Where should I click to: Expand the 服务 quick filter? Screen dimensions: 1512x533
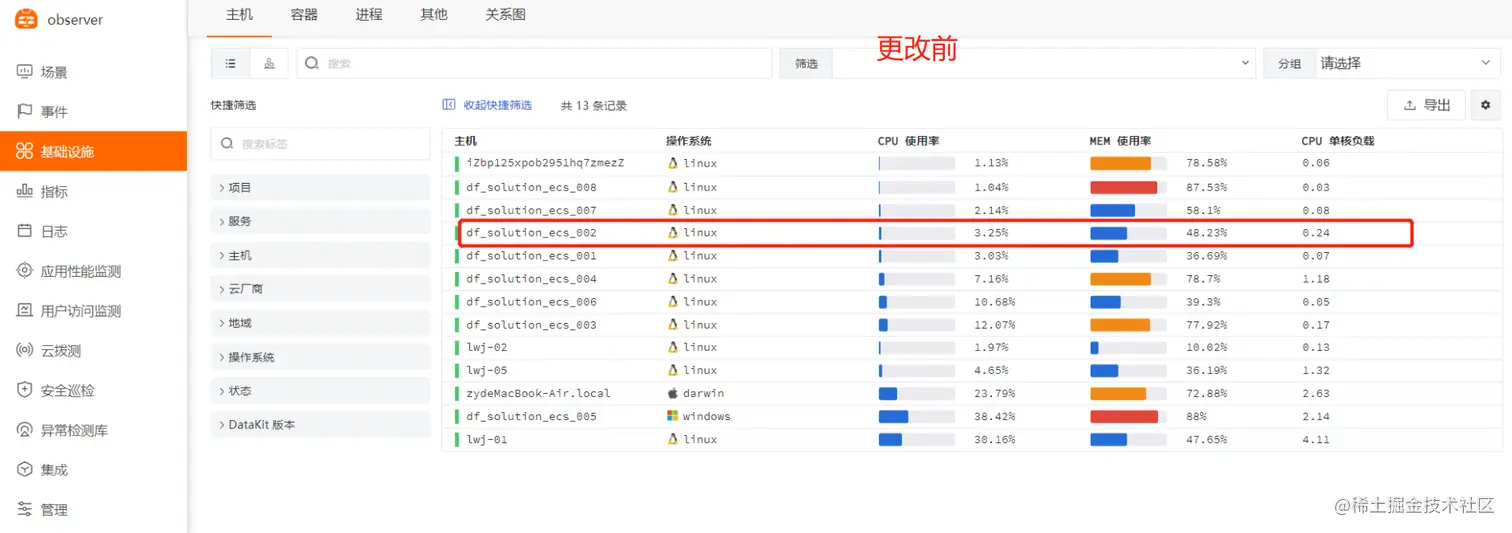[x=320, y=221]
